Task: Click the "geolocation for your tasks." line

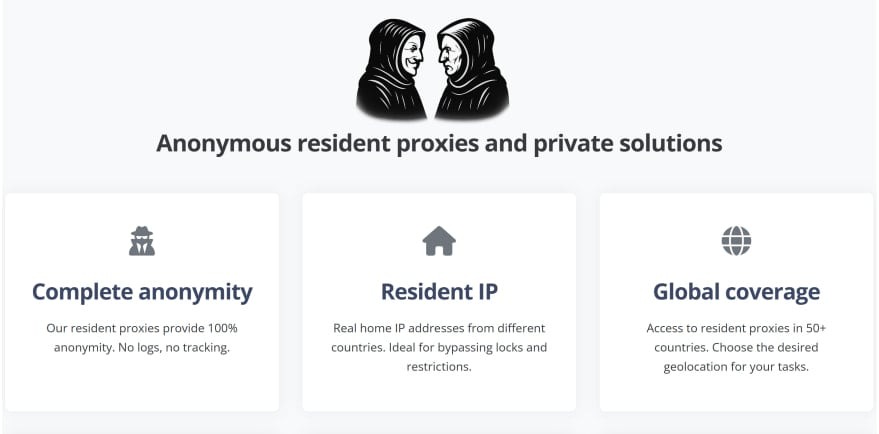Action: [x=736, y=366]
